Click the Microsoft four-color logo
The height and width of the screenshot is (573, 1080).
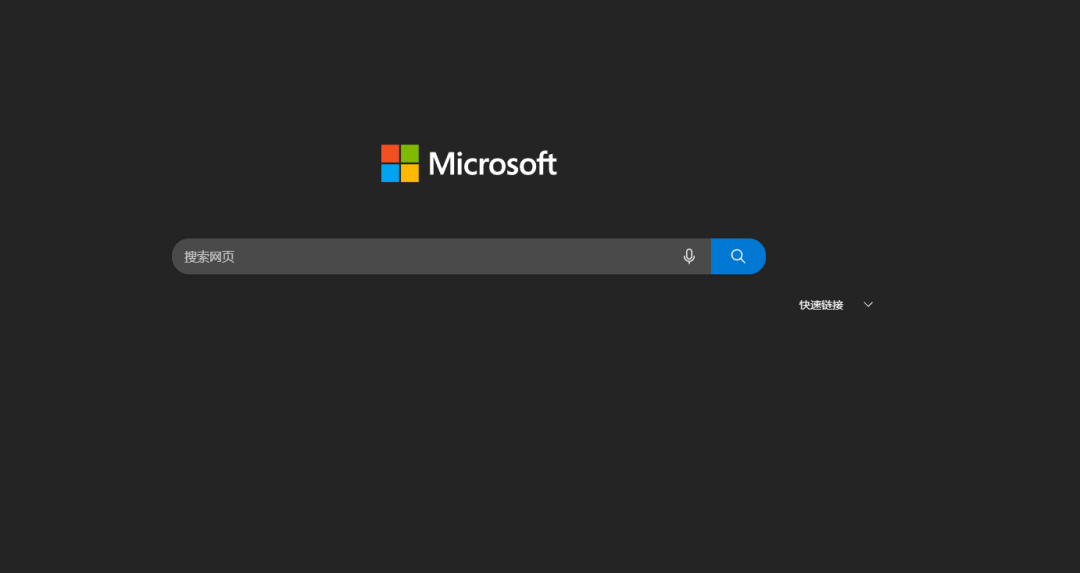click(x=400, y=163)
